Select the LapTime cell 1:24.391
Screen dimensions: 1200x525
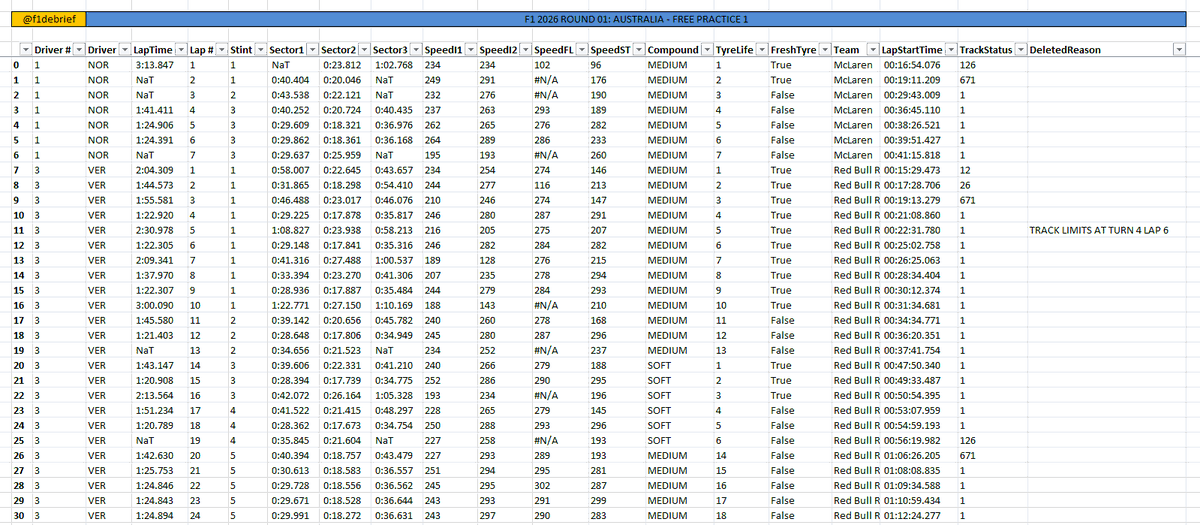[x=159, y=141]
